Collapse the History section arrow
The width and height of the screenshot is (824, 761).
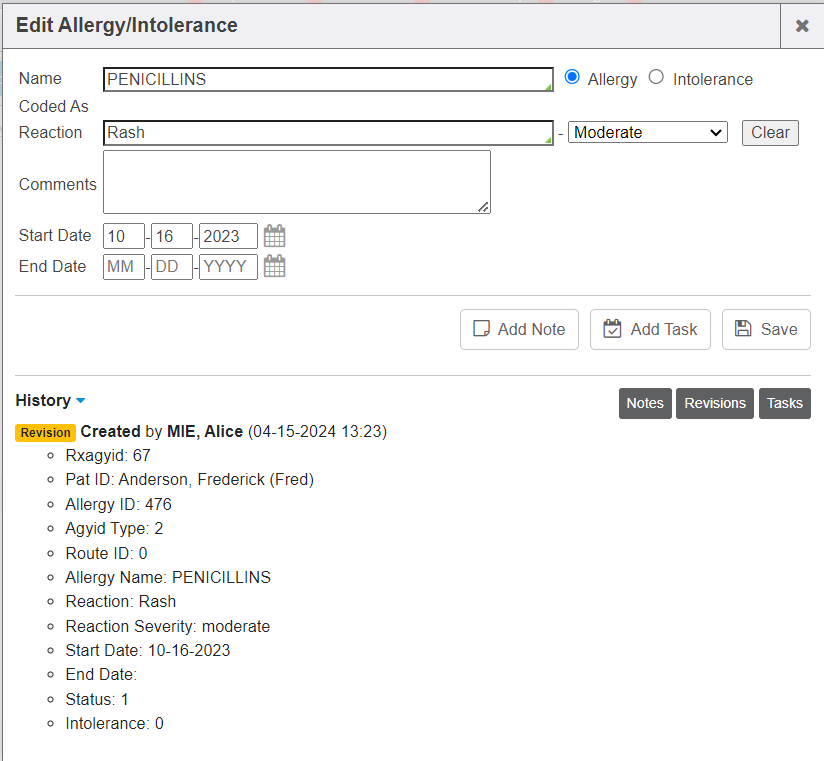click(81, 401)
